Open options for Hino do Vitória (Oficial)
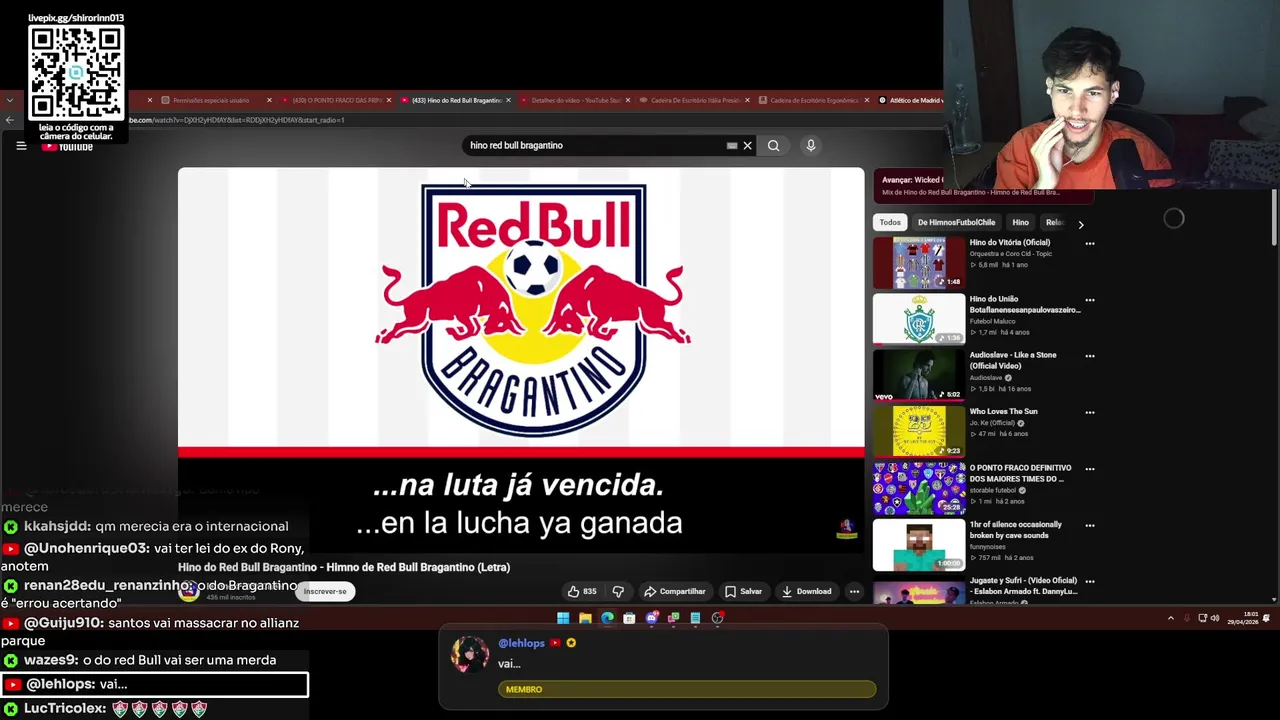The image size is (1280, 720). click(x=1090, y=243)
